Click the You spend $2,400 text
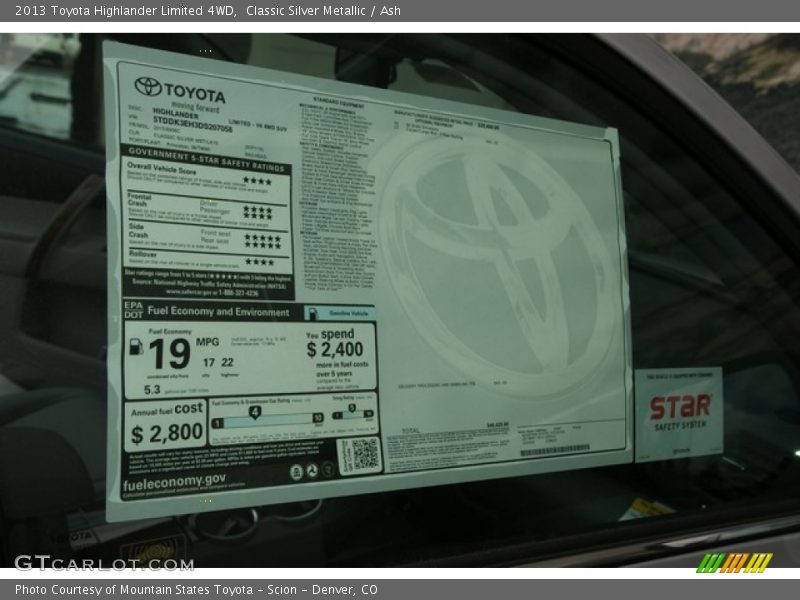800x600 pixels. pyautogui.click(x=335, y=343)
